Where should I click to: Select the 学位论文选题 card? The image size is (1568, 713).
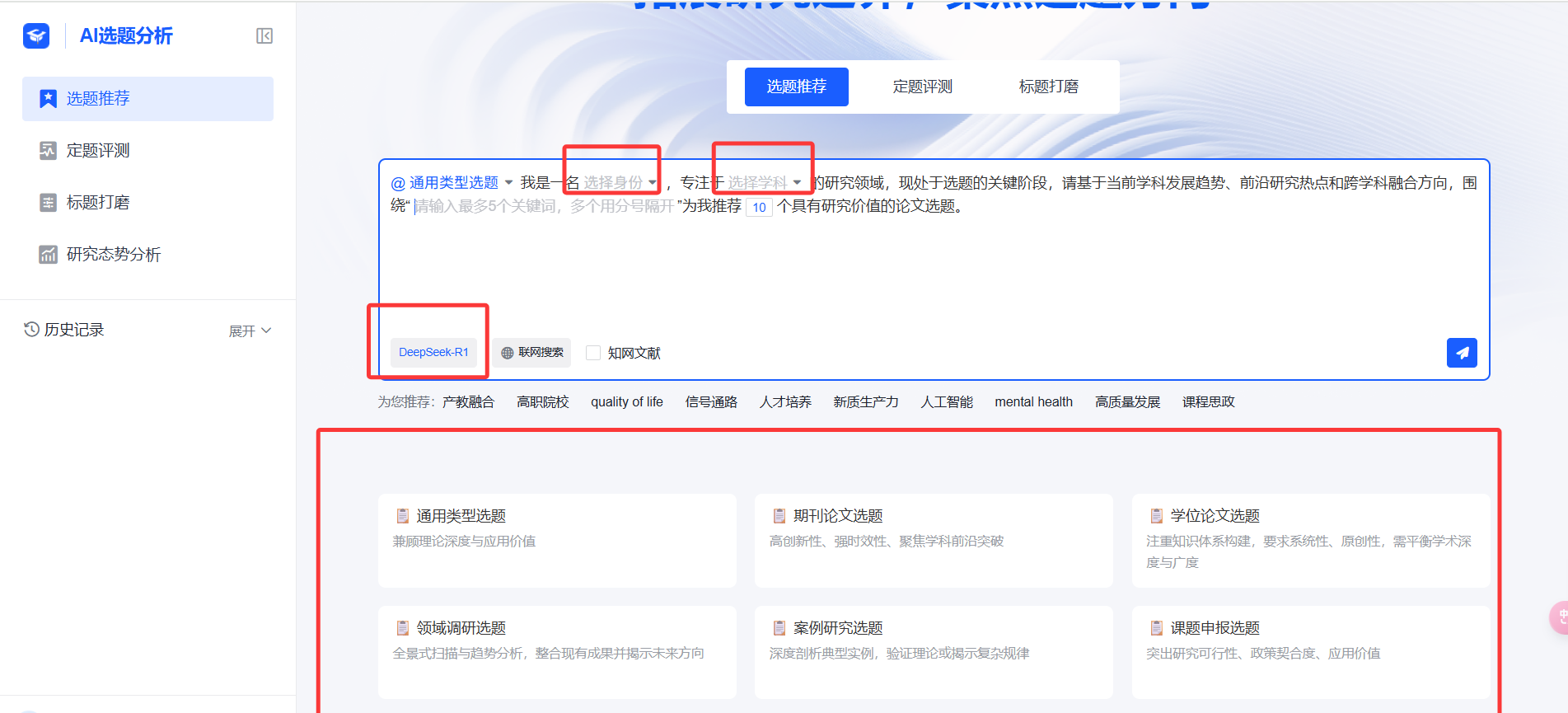[x=1310, y=540]
